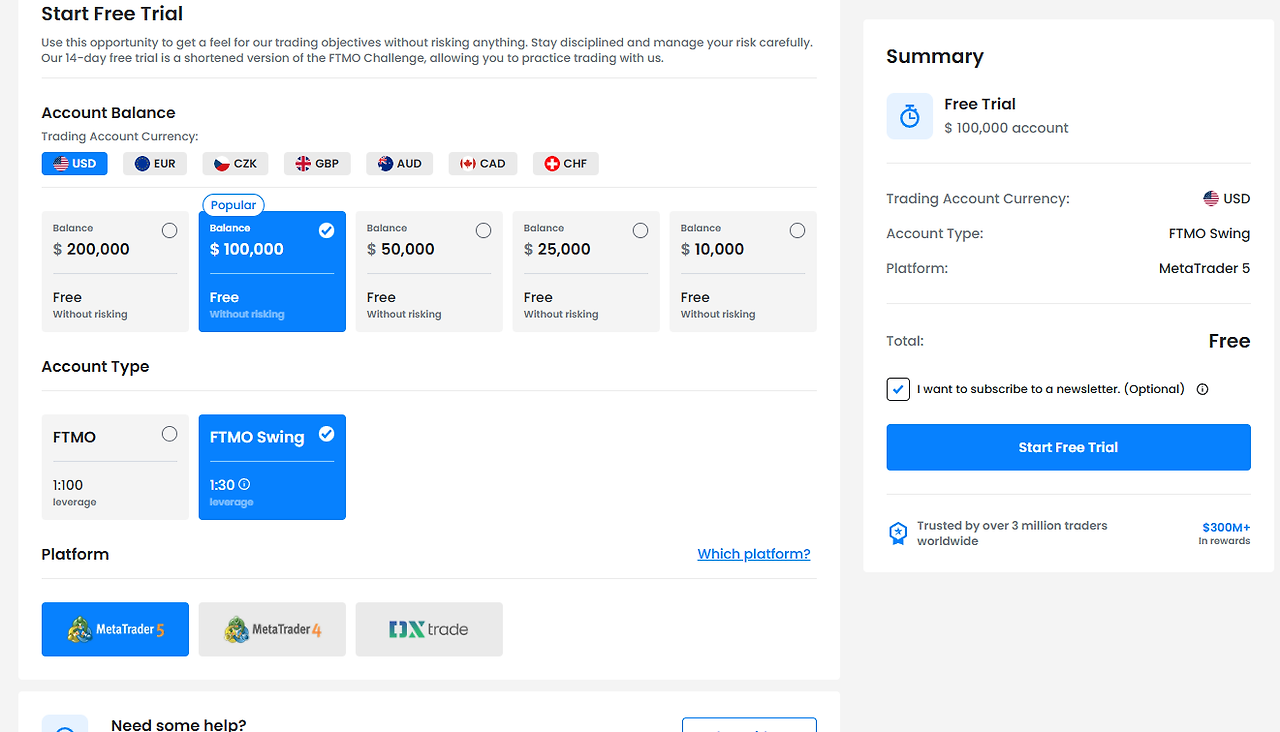1280x732 pixels.
Task: Select the $100,000 balance option checkmark
Action: tap(326, 230)
